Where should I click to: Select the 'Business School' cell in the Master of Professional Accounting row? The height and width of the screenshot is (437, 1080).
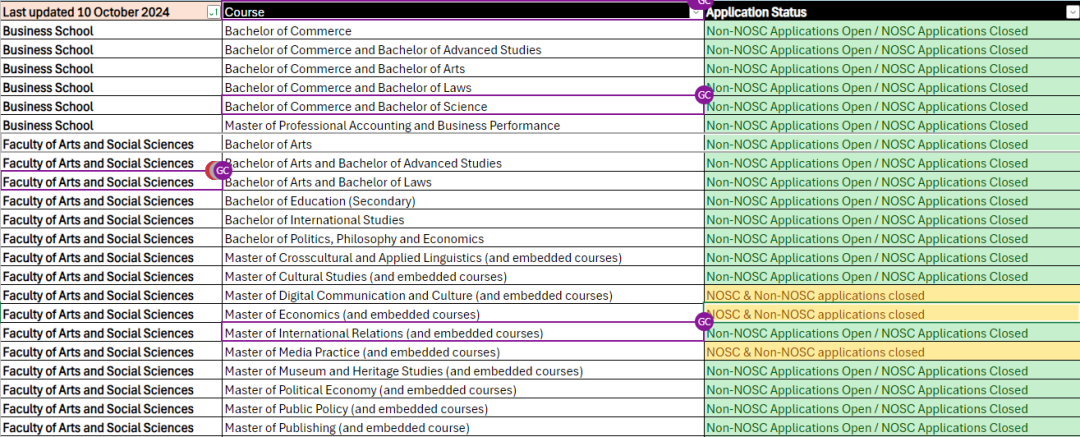pyautogui.click(x=111, y=125)
